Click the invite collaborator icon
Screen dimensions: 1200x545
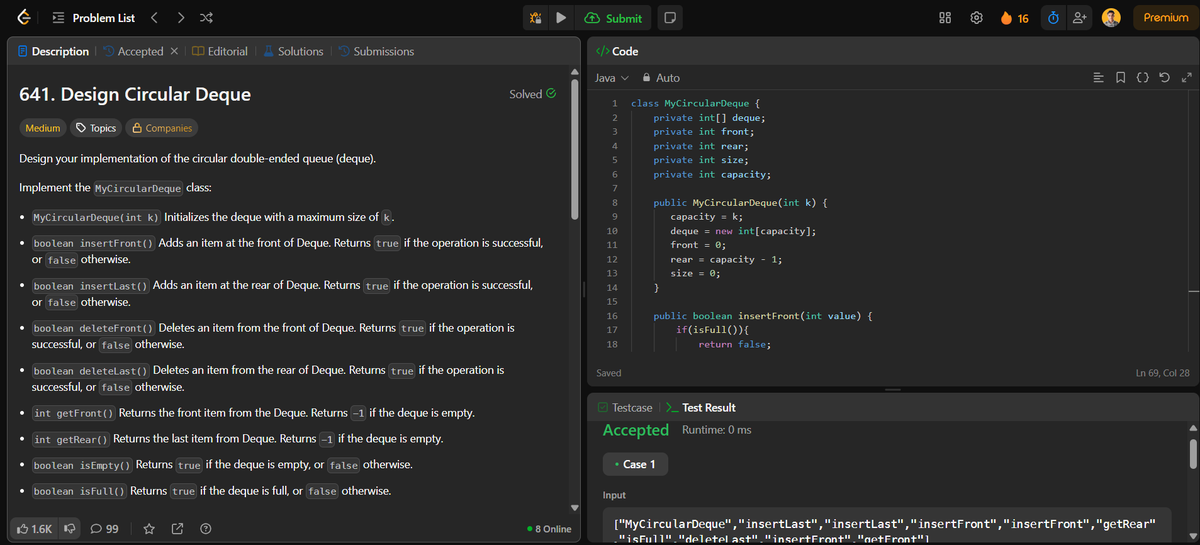[x=1080, y=18]
